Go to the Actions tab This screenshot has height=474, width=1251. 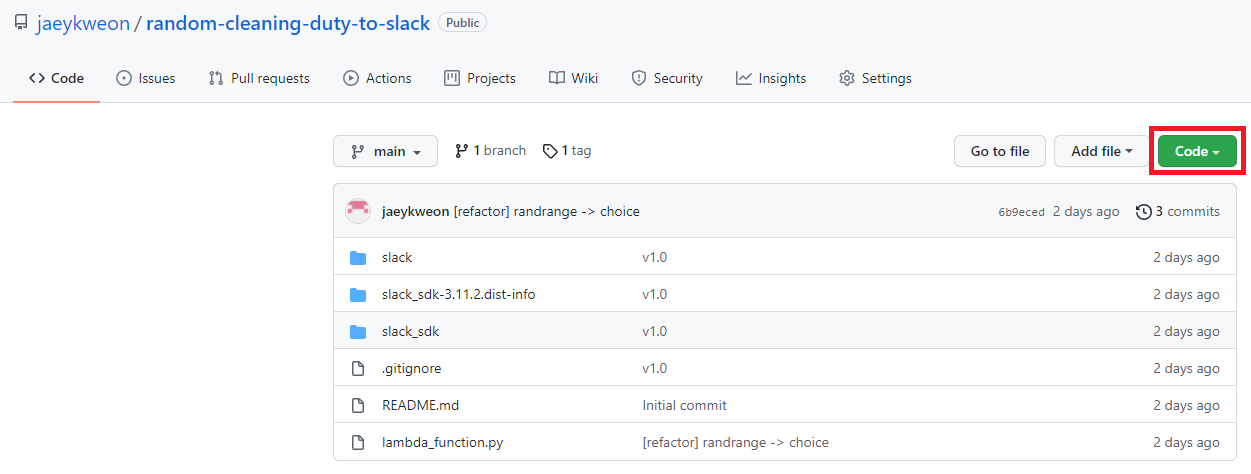click(x=377, y=78)
